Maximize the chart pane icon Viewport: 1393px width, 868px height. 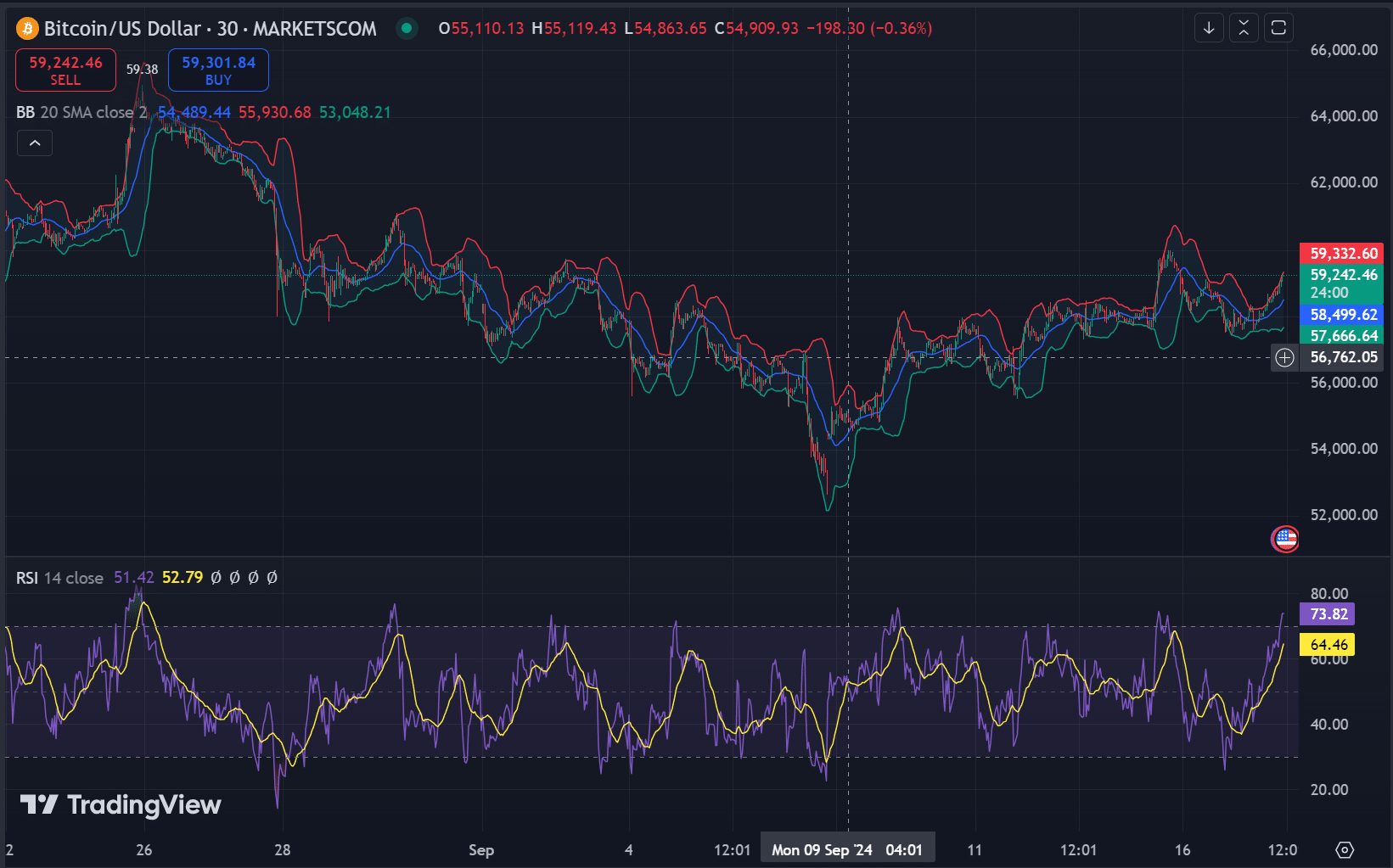[x=1278, y=28]
